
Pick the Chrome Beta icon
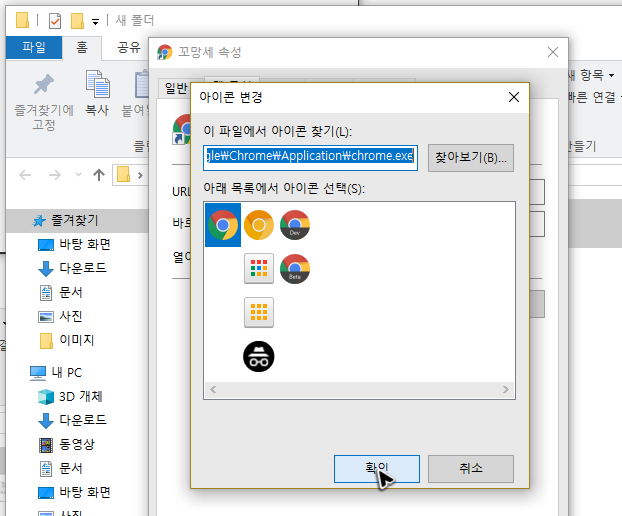coord(295,269)
